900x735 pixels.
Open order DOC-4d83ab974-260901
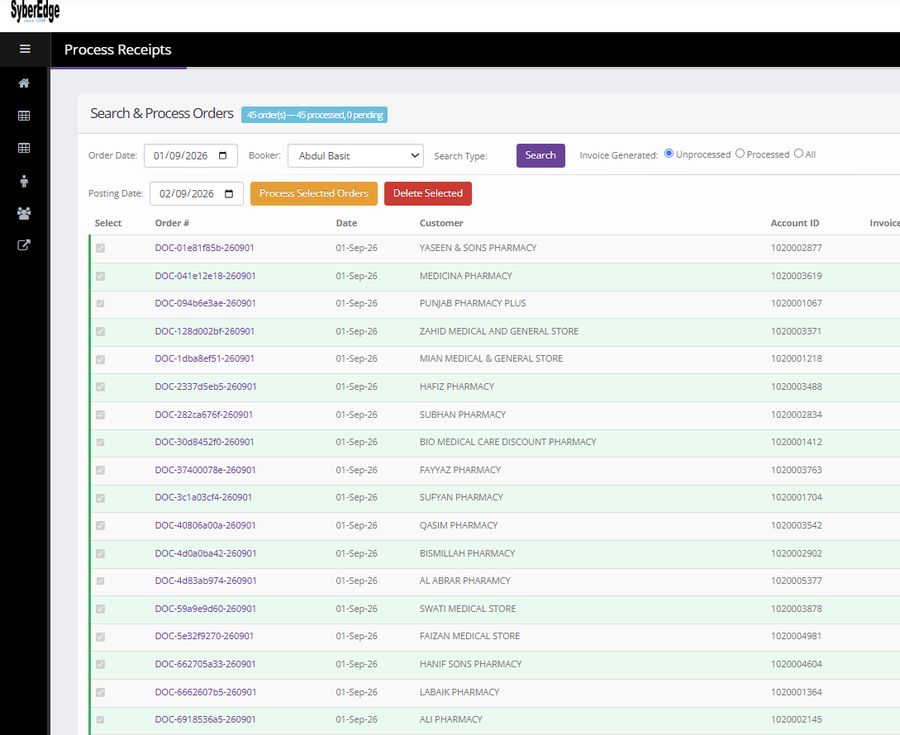(x=205, y=581)
